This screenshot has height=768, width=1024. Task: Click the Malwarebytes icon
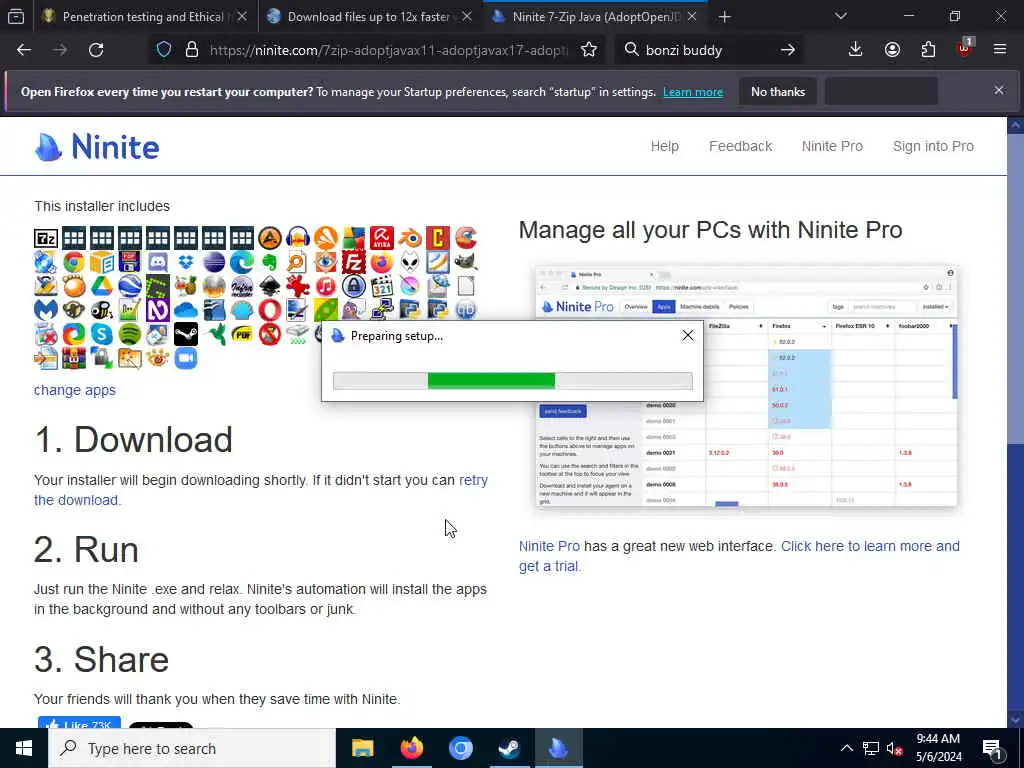click(x=46, y=310)
